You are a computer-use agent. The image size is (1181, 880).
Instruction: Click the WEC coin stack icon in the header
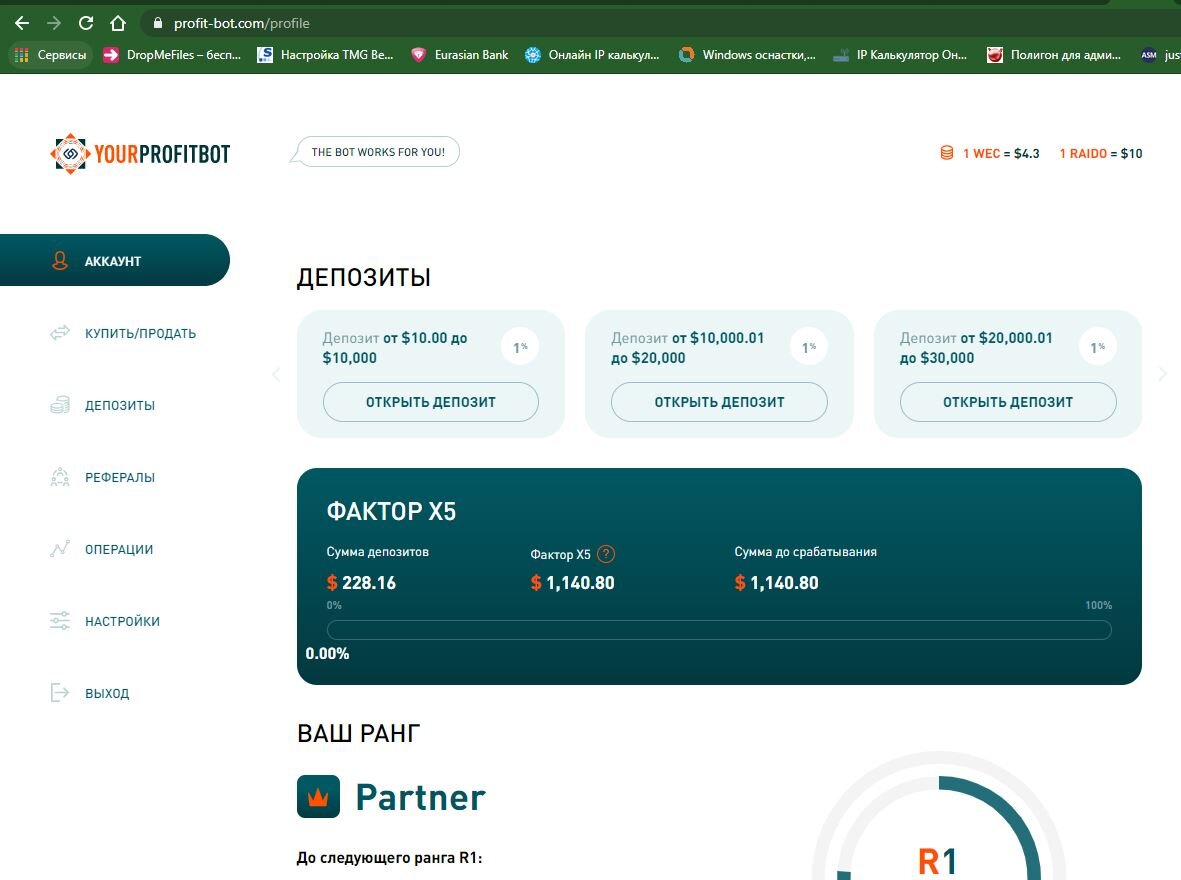coord(946,153)
